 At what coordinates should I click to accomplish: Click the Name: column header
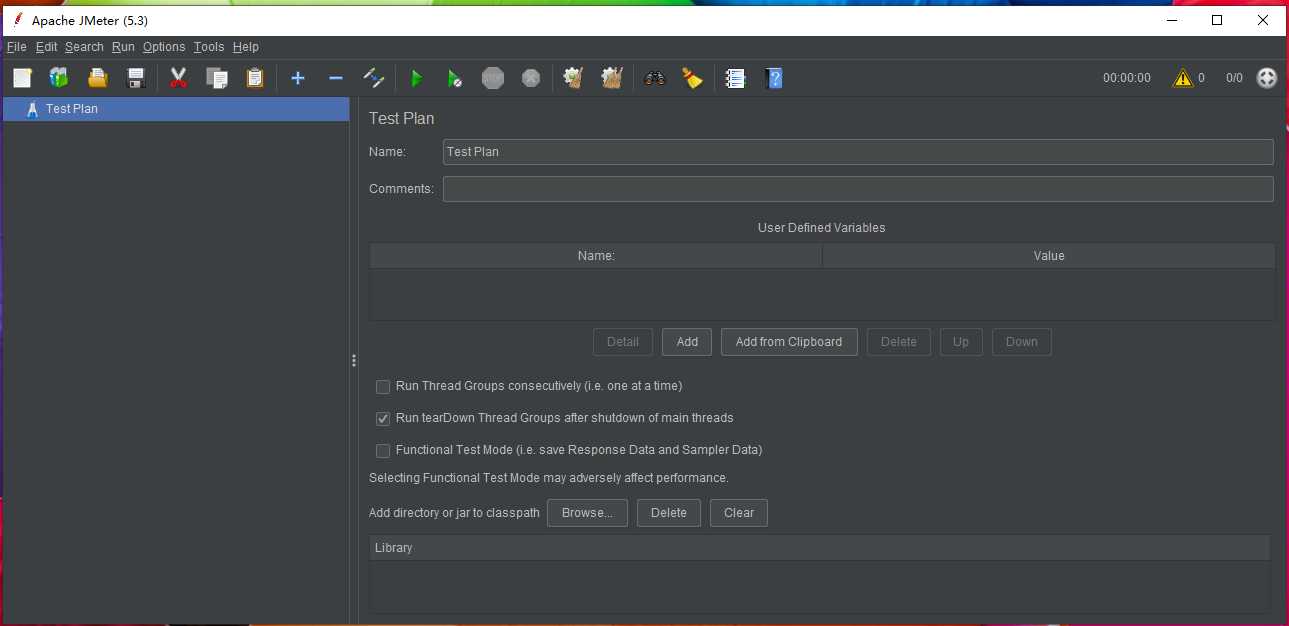[596, 256]
